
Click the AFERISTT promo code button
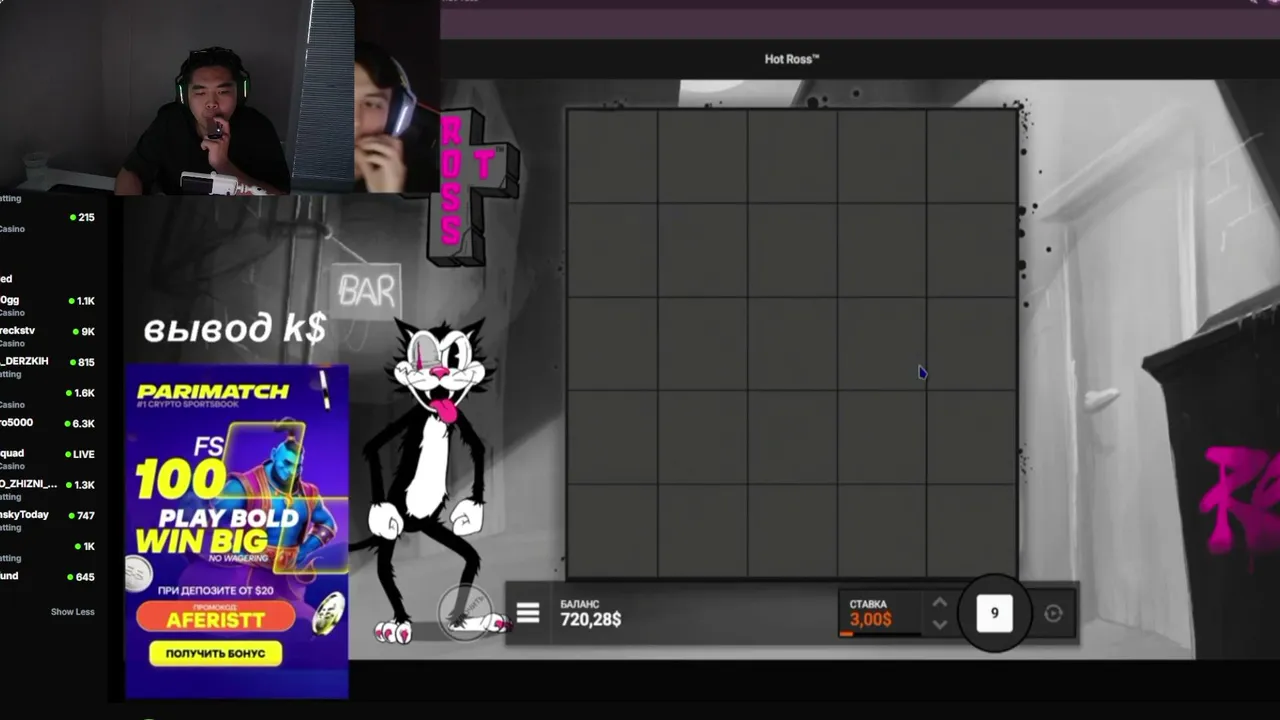coord(215,616)
